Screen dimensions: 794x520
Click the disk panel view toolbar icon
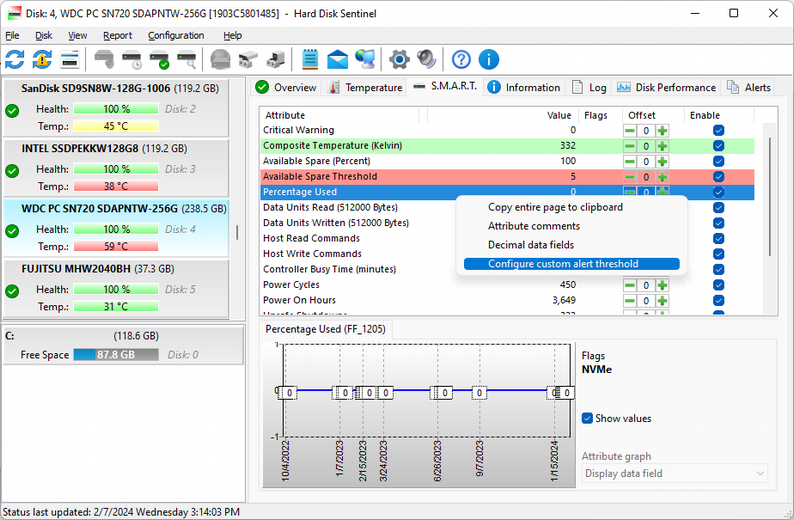pyautogui.click(x=69, y=59)
